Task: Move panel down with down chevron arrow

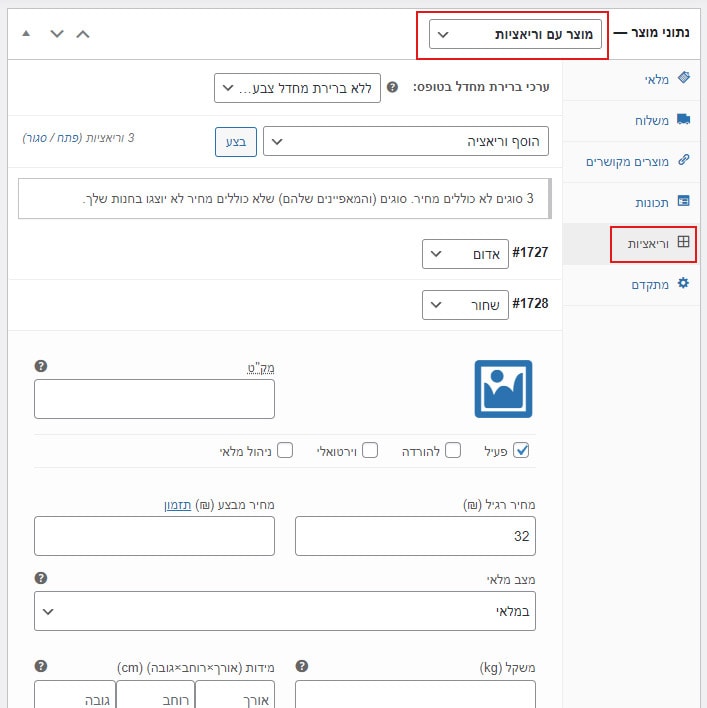Action: point(57,34)
